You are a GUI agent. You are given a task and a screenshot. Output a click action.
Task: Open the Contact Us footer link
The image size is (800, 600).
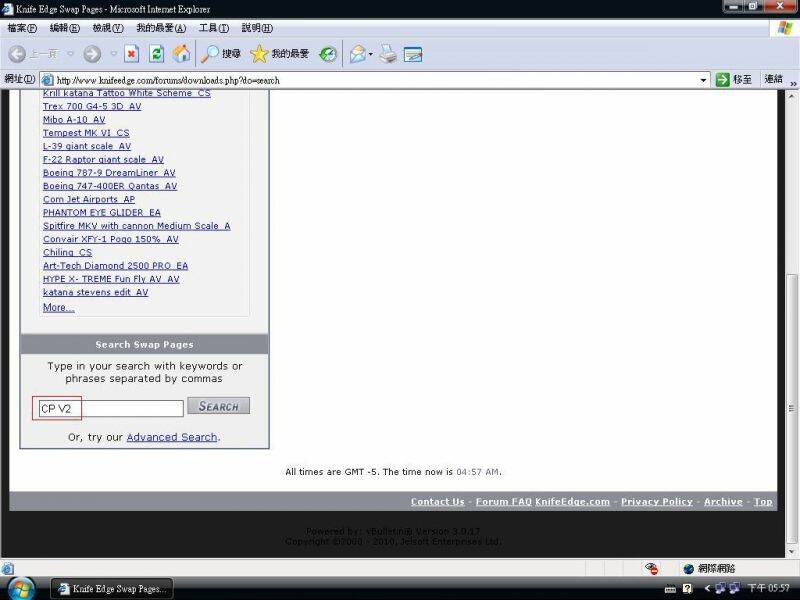pyautogui.click(x=438, y=502)
